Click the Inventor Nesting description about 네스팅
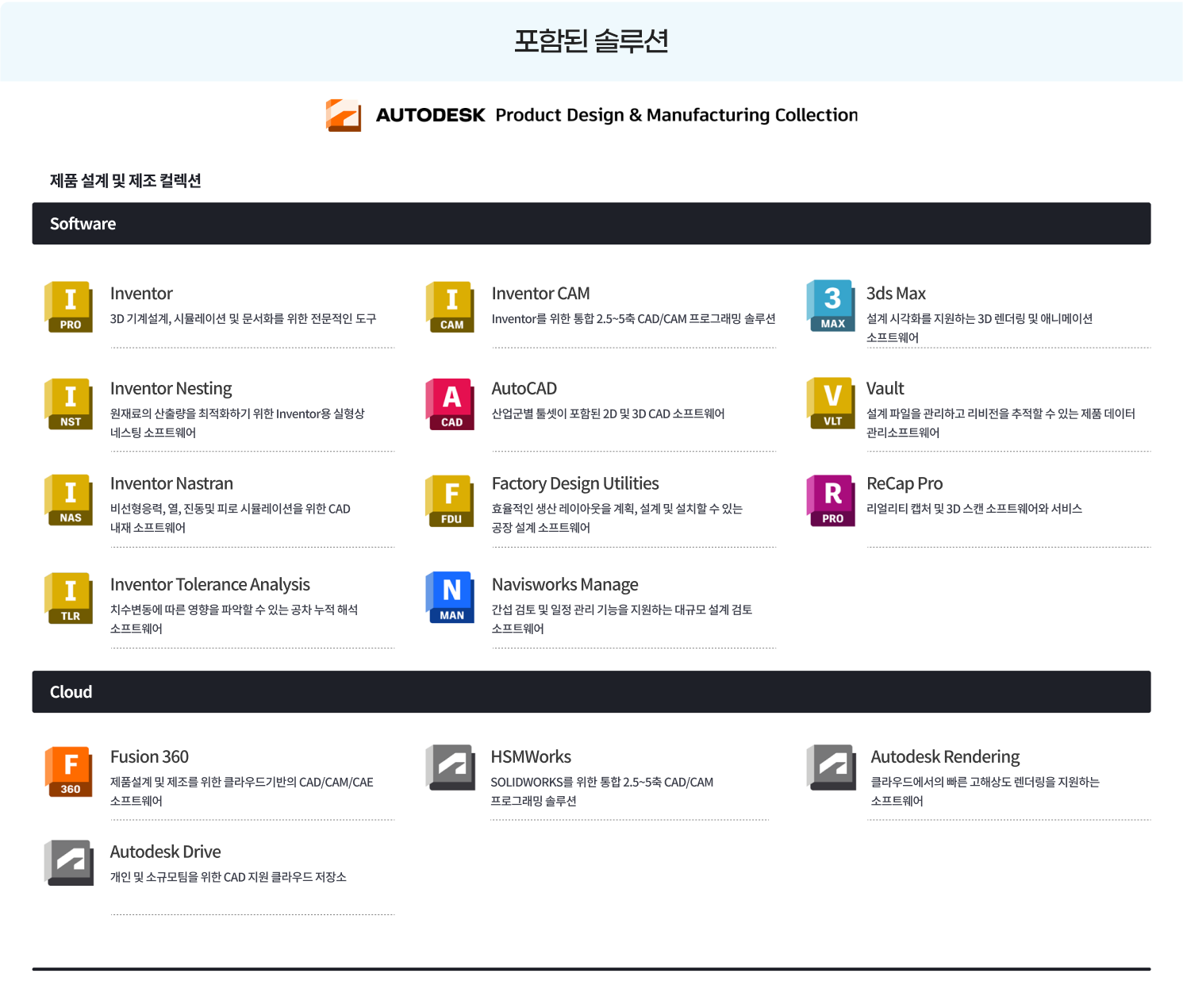Viewport: 1183px width, 1008px height. [238, 424]
